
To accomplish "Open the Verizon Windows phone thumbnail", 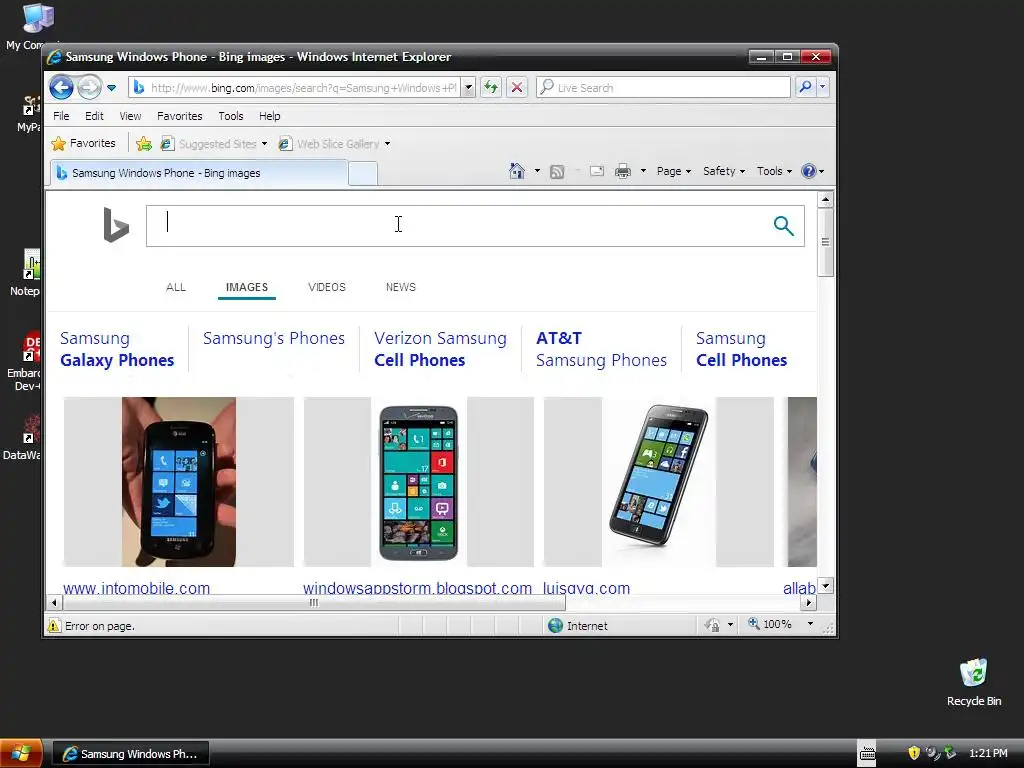I will (x=419, y=482).
